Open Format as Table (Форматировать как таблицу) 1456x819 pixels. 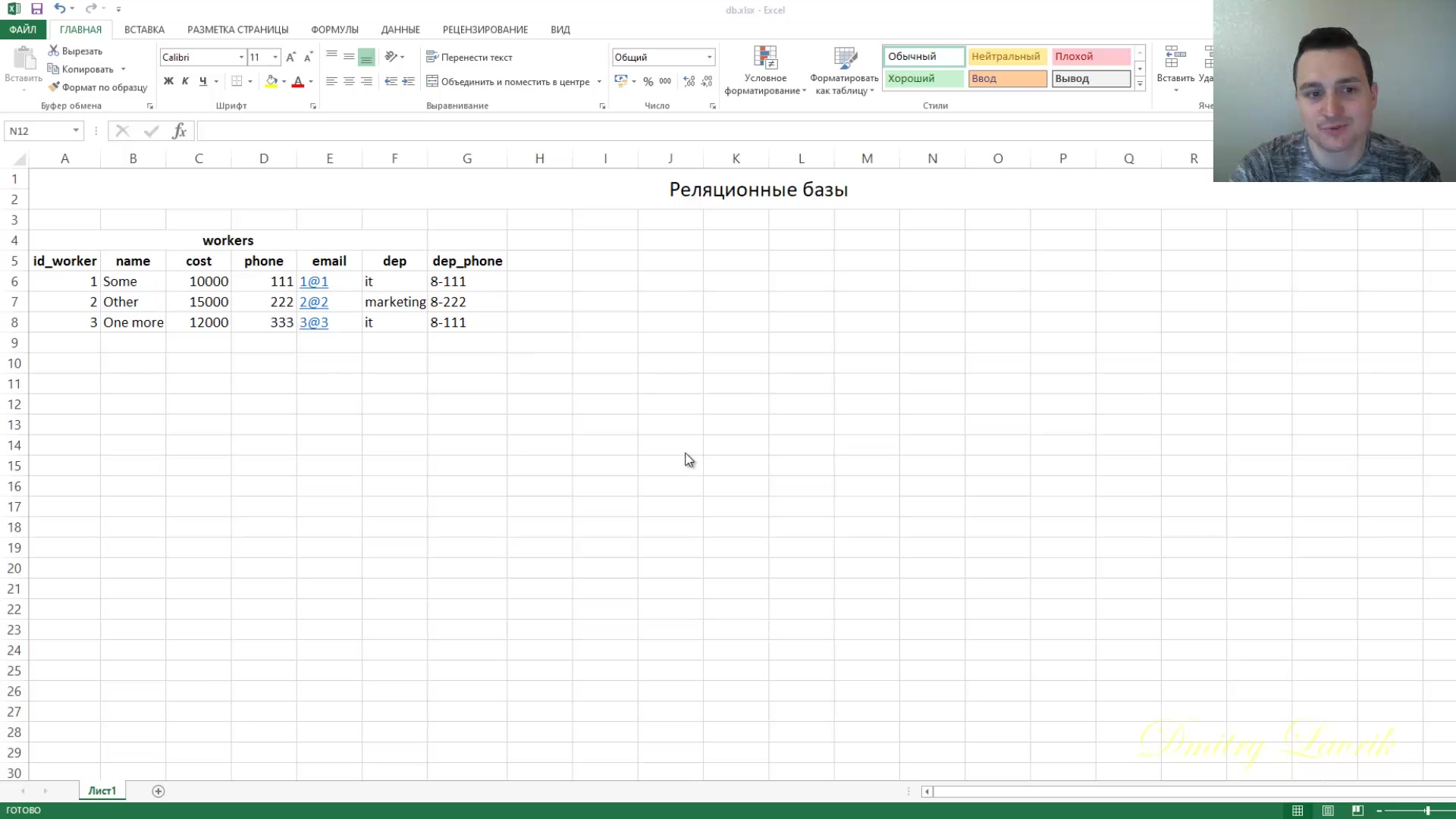tap(844, 71)
